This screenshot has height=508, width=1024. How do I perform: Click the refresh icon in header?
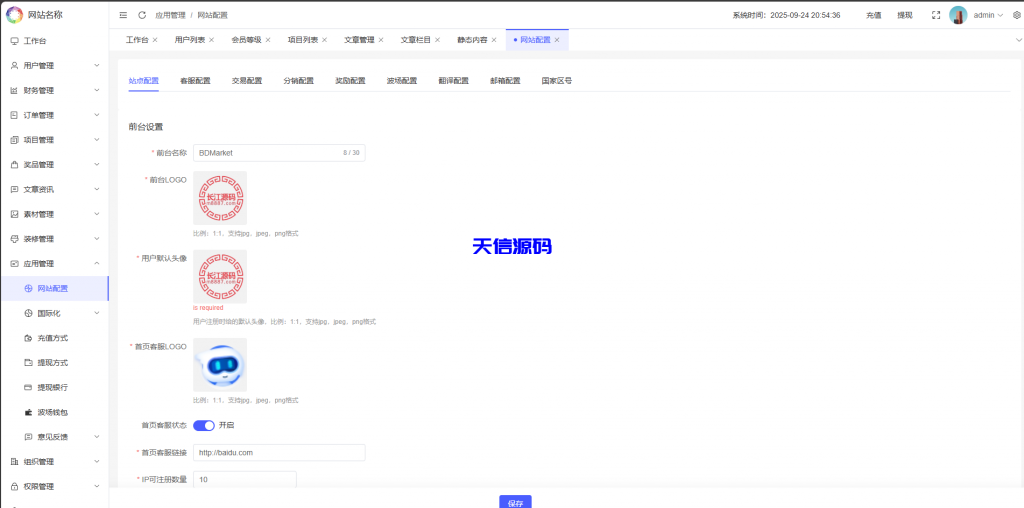(x=142, y=15)
